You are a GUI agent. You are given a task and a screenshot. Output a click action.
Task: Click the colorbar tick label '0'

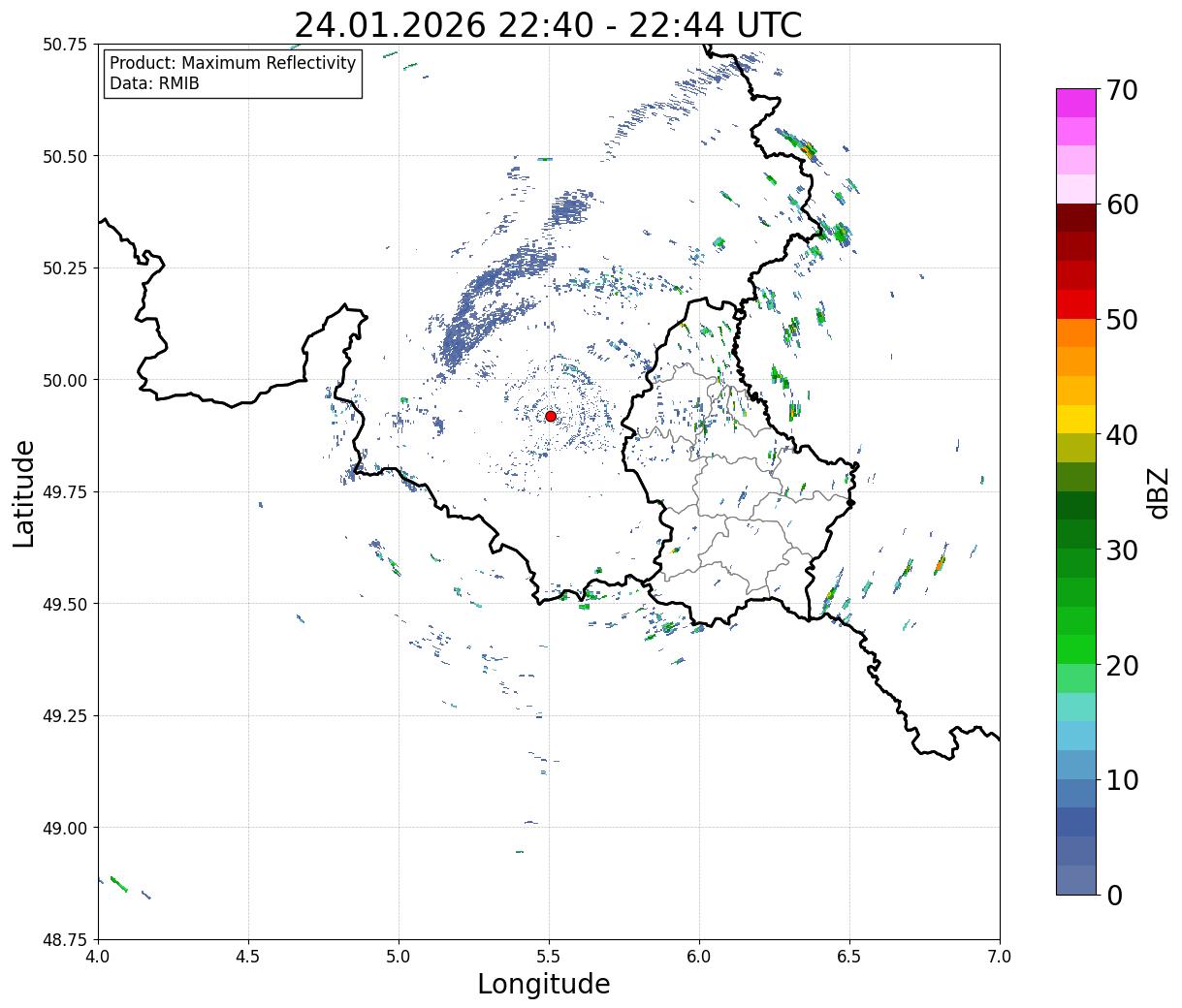(1114, 896)
